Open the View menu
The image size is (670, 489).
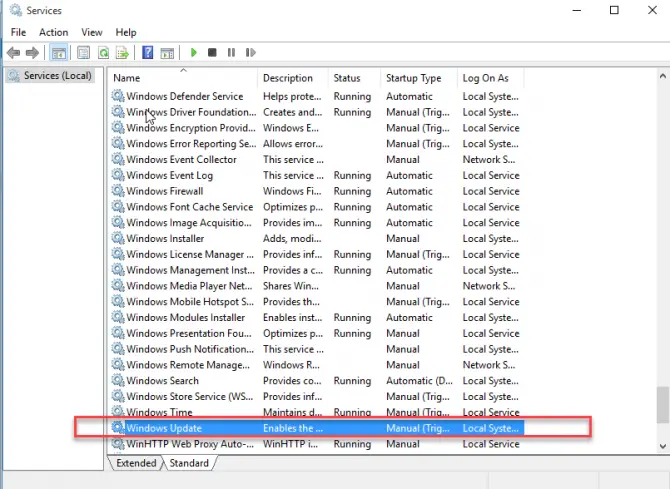[92, 32]
